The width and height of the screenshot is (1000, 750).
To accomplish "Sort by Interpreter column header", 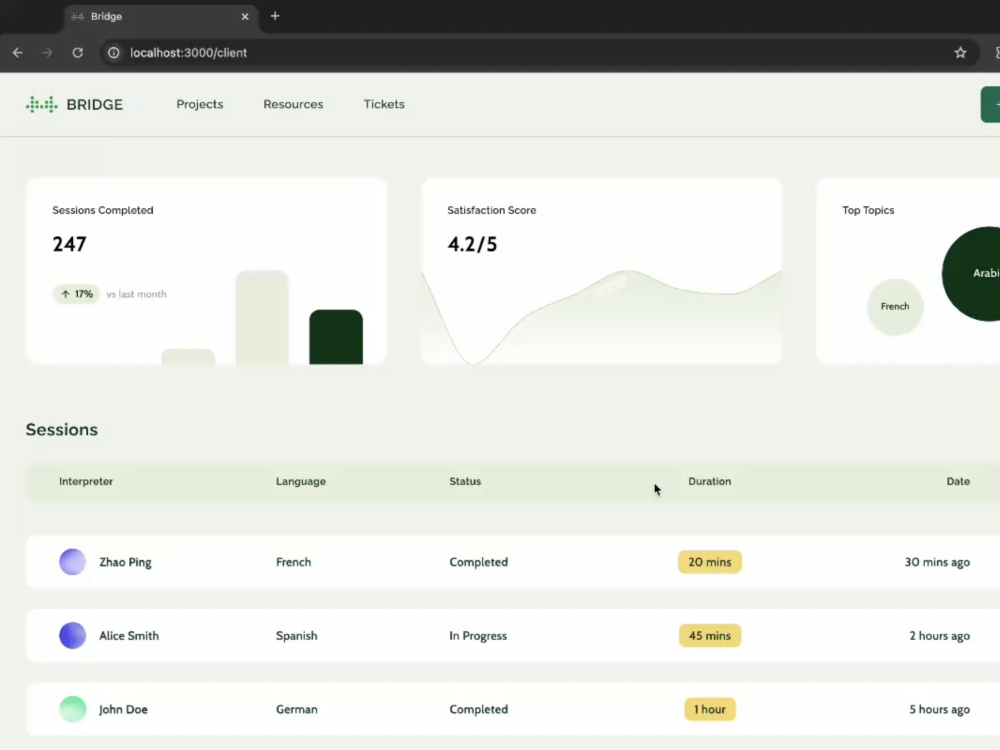I will (86, 482).
